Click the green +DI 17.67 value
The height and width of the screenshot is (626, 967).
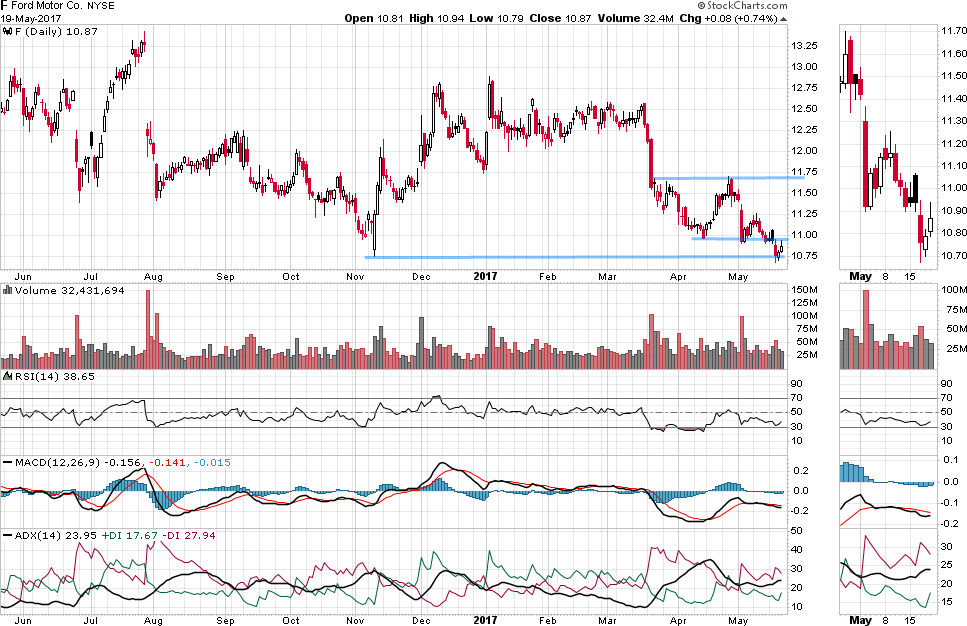[x=130, y=535]
